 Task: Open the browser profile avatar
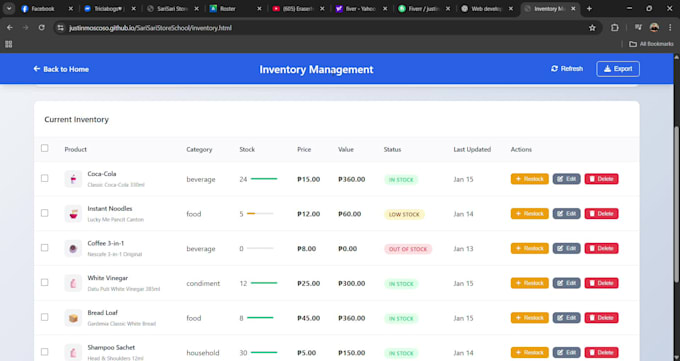pyautogui.click(x=654, y=28)
